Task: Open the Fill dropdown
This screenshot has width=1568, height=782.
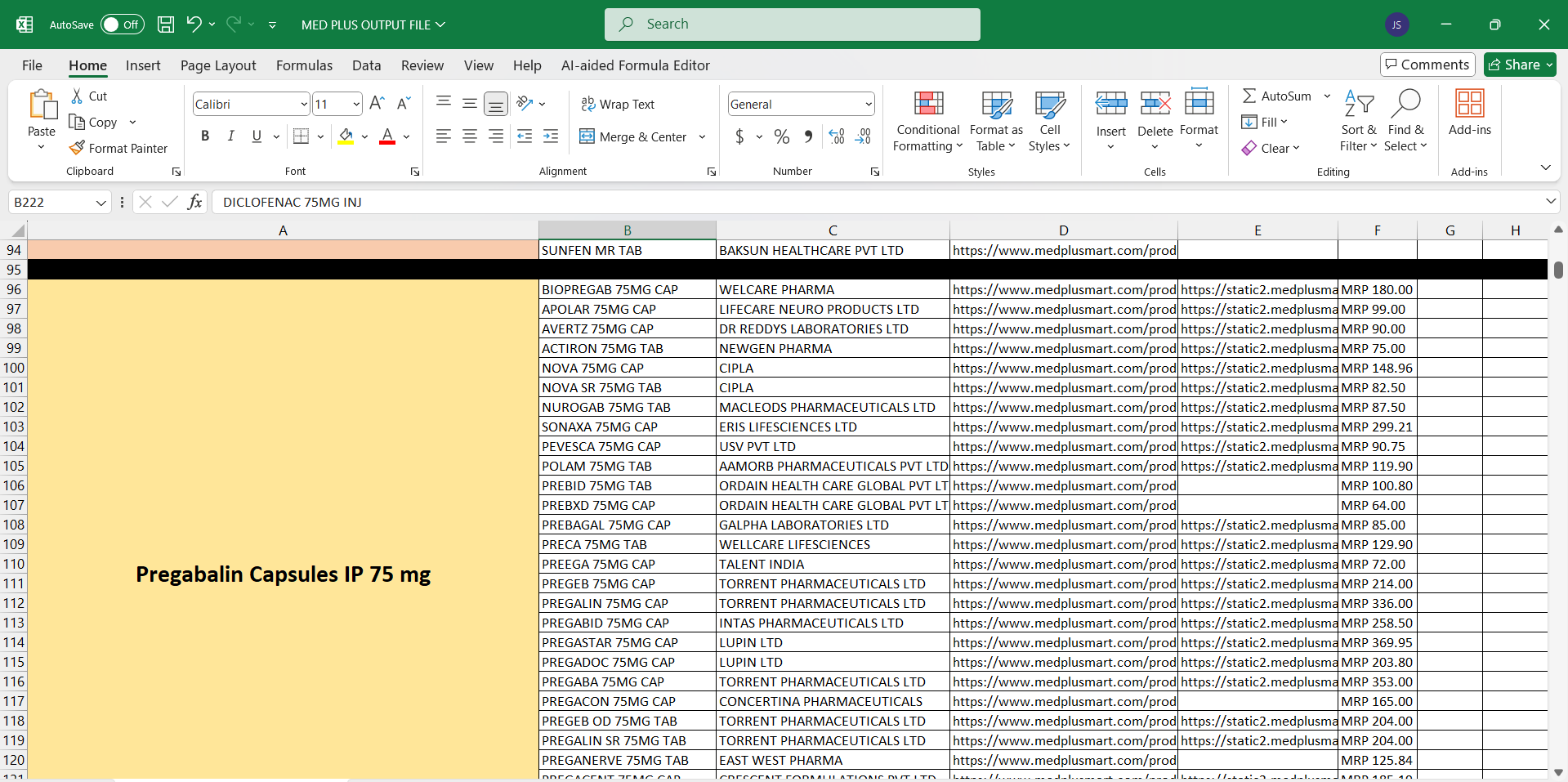Action: [x=1265, y=122]
